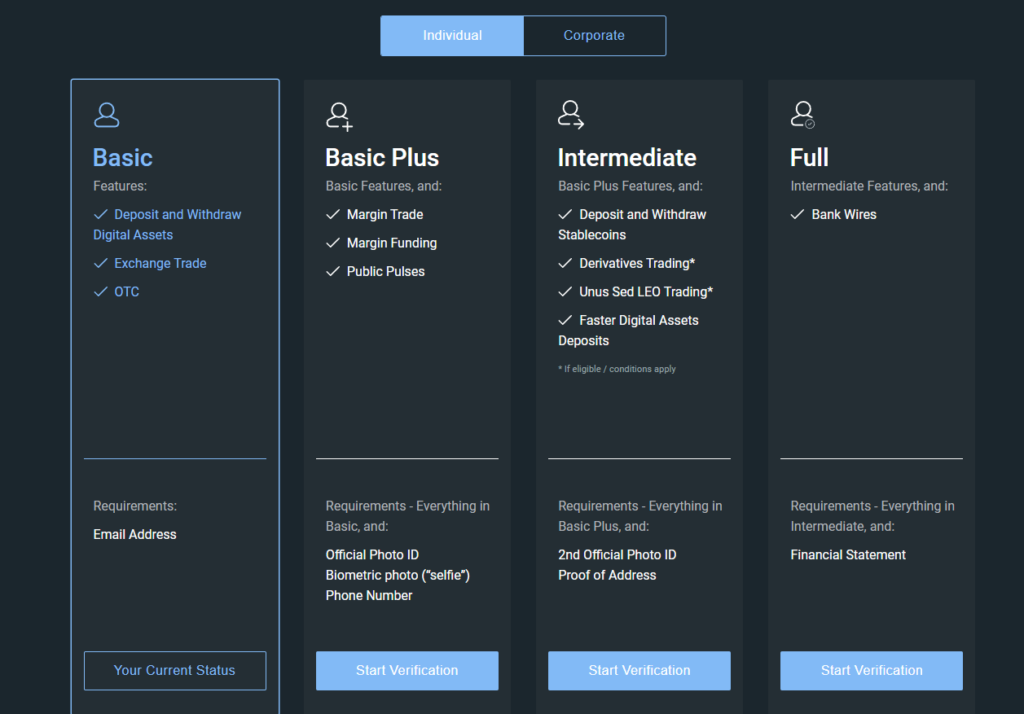
Task: Click the checkmark beside Margin Trade
Action: click(333, 215)
